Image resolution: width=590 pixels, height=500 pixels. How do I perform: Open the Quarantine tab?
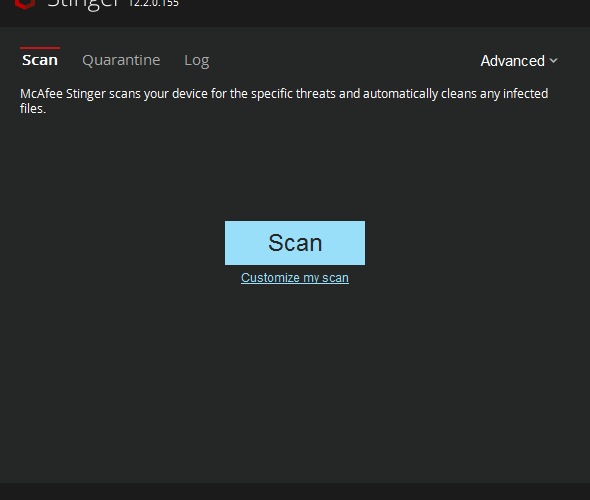tap(121, 60)
